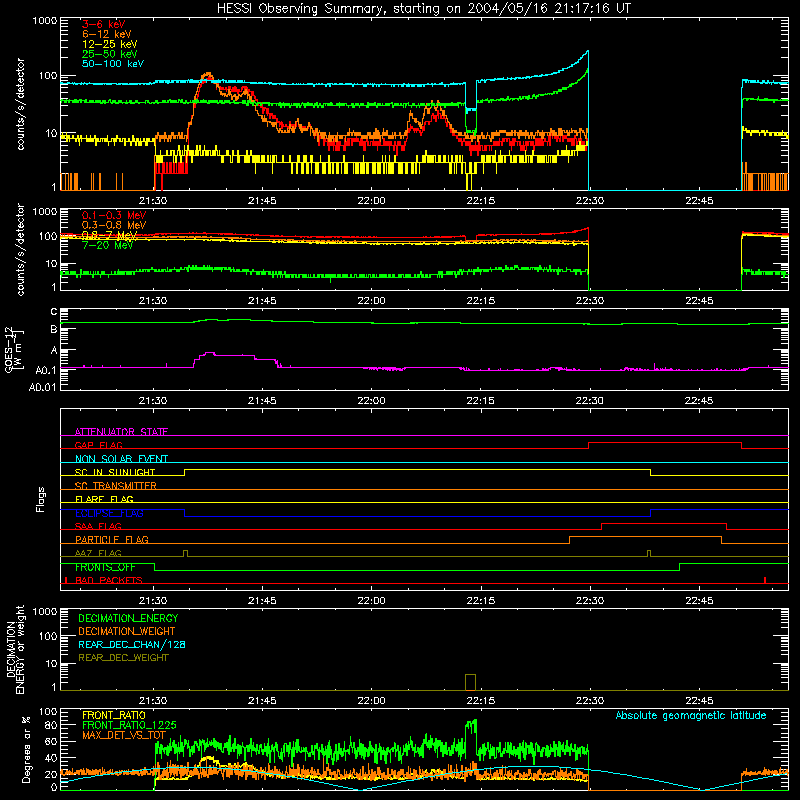The width and height of the screenshot is (800, 800).
Task: Click the 'GOES-12' vertical axis label
Action: (x=9, y=349)
